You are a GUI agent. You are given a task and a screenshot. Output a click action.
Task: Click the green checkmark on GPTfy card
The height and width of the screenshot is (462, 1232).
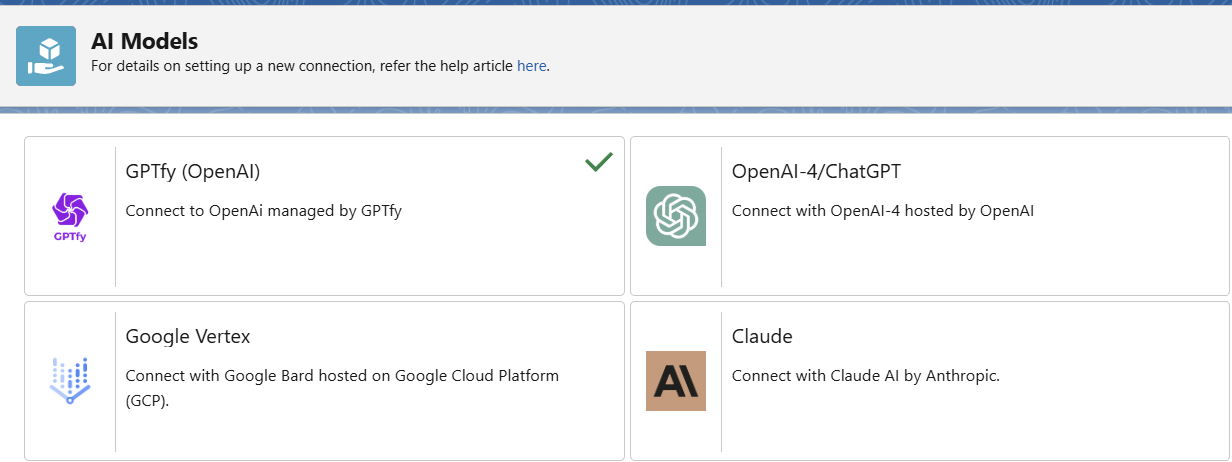tap(599, 161)
